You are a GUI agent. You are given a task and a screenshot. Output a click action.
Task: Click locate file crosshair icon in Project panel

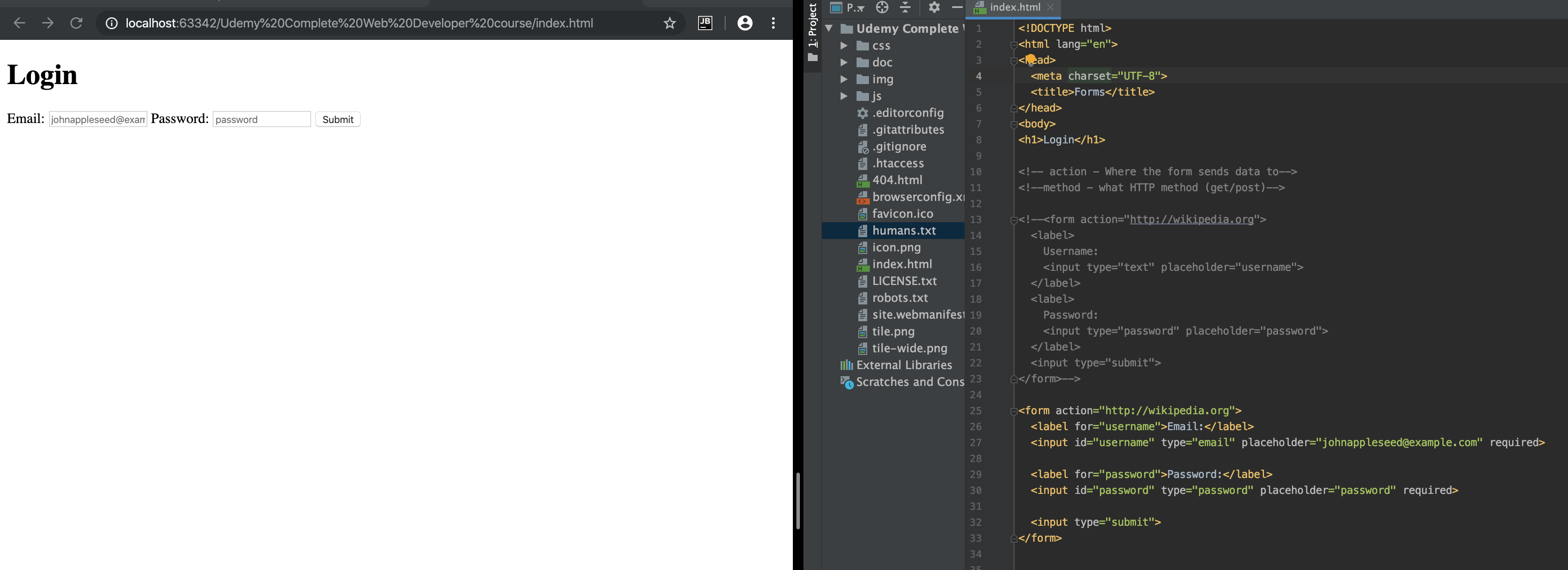882,8
